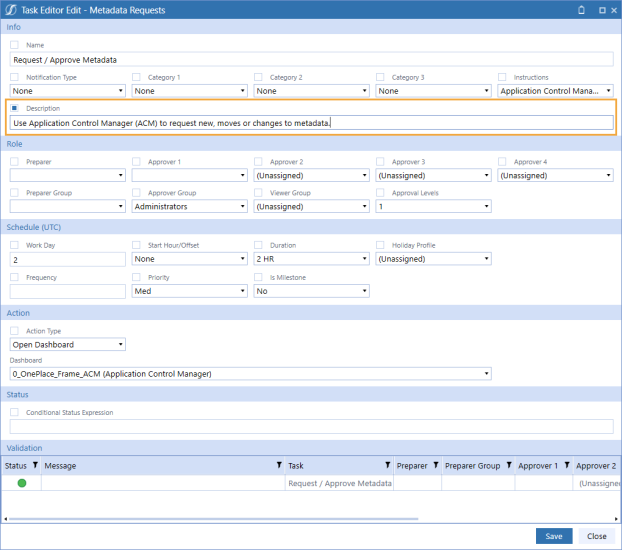Filter the Status column in Validation grid
Screen dimensions: 622x550
click(x=35, y=465)
